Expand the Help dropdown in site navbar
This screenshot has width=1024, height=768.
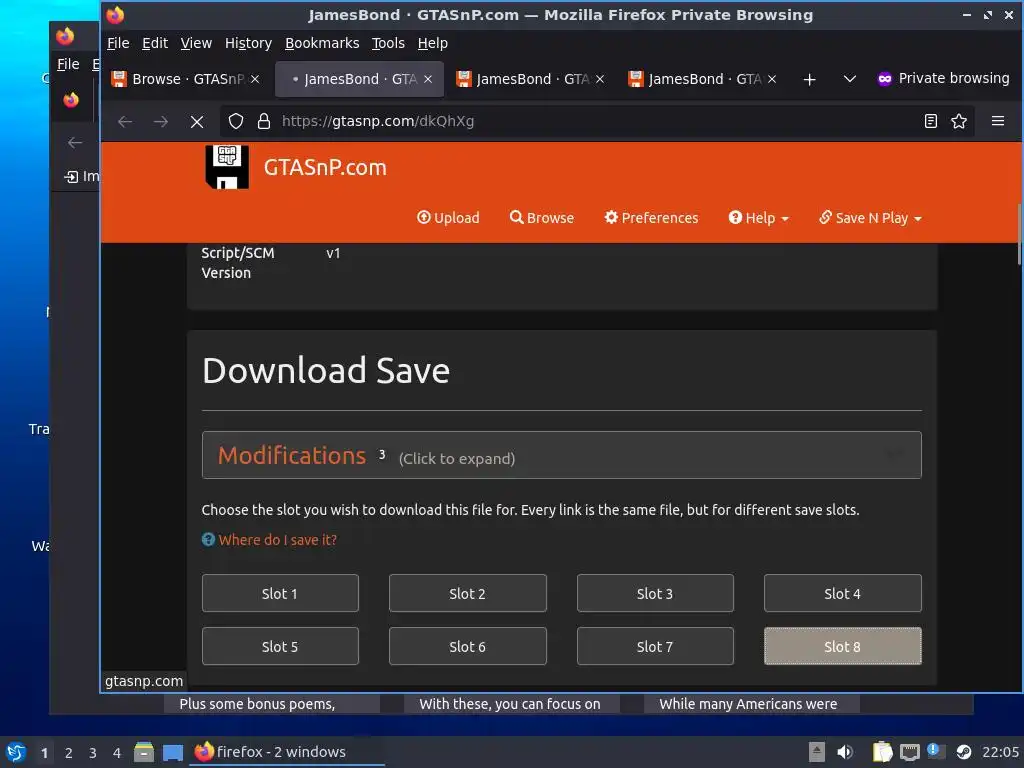[758, 217]
